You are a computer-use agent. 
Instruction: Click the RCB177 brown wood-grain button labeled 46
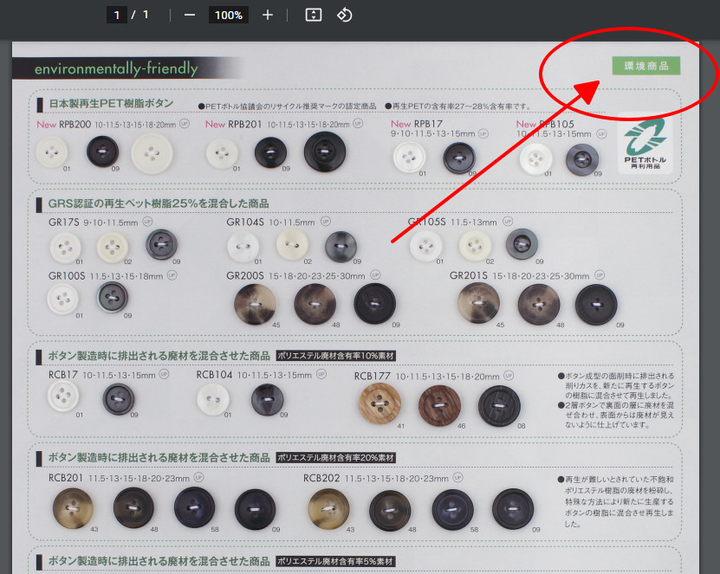pyautogui.click(x=439, y=406)
